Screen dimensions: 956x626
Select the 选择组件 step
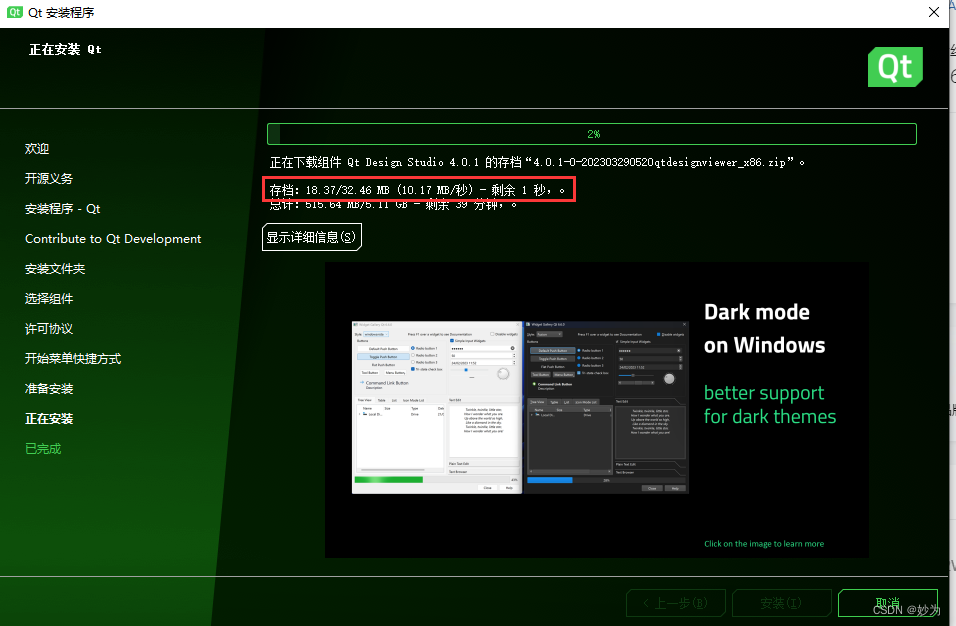tap(49, 299)
